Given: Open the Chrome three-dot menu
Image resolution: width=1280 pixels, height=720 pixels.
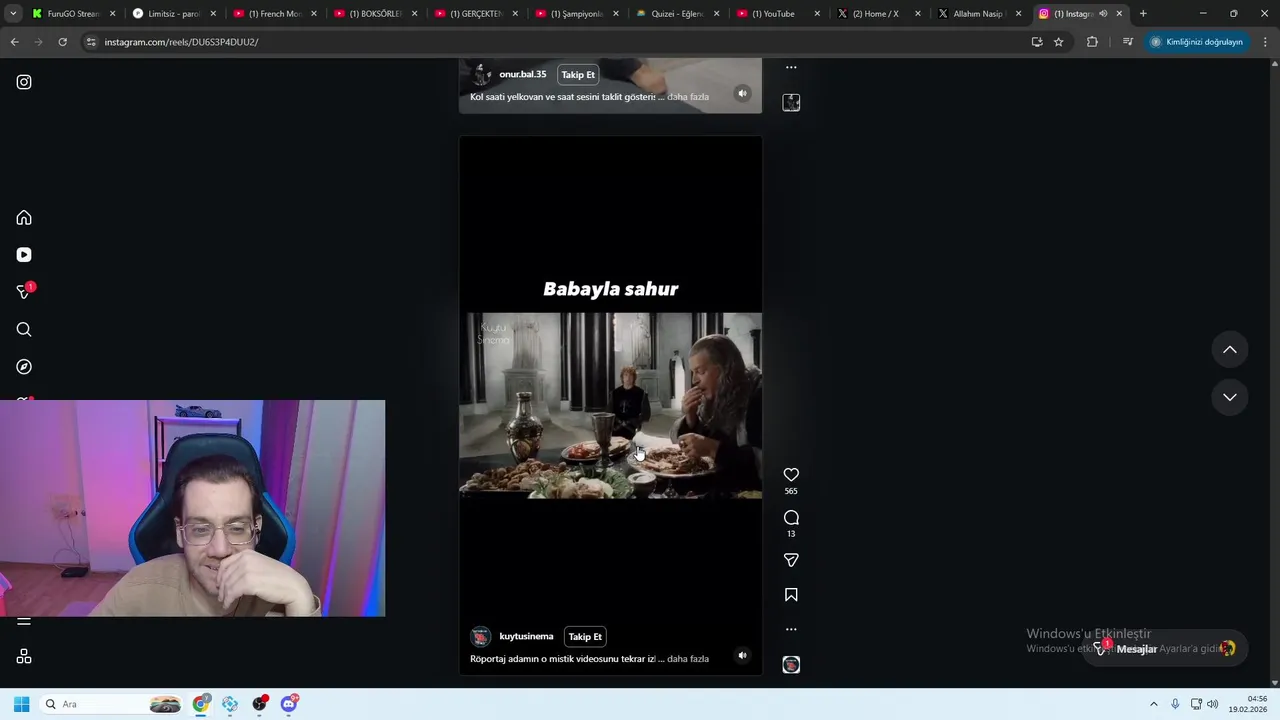Looking at the screenshot, I should click(1266, 42).
